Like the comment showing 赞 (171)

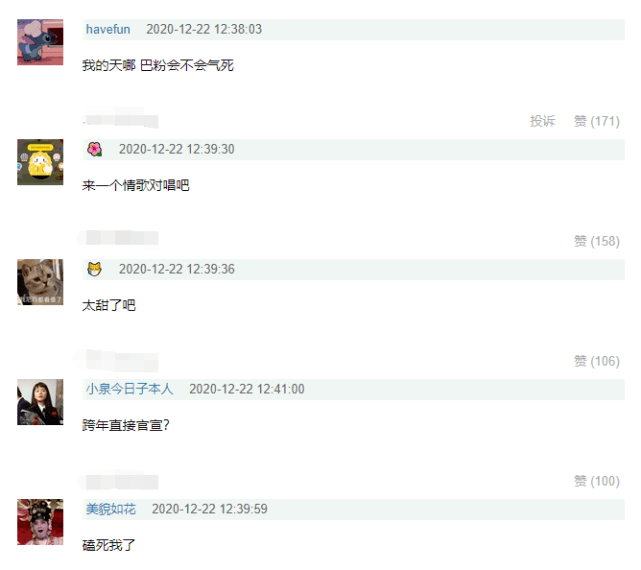[x=597, y=121]
